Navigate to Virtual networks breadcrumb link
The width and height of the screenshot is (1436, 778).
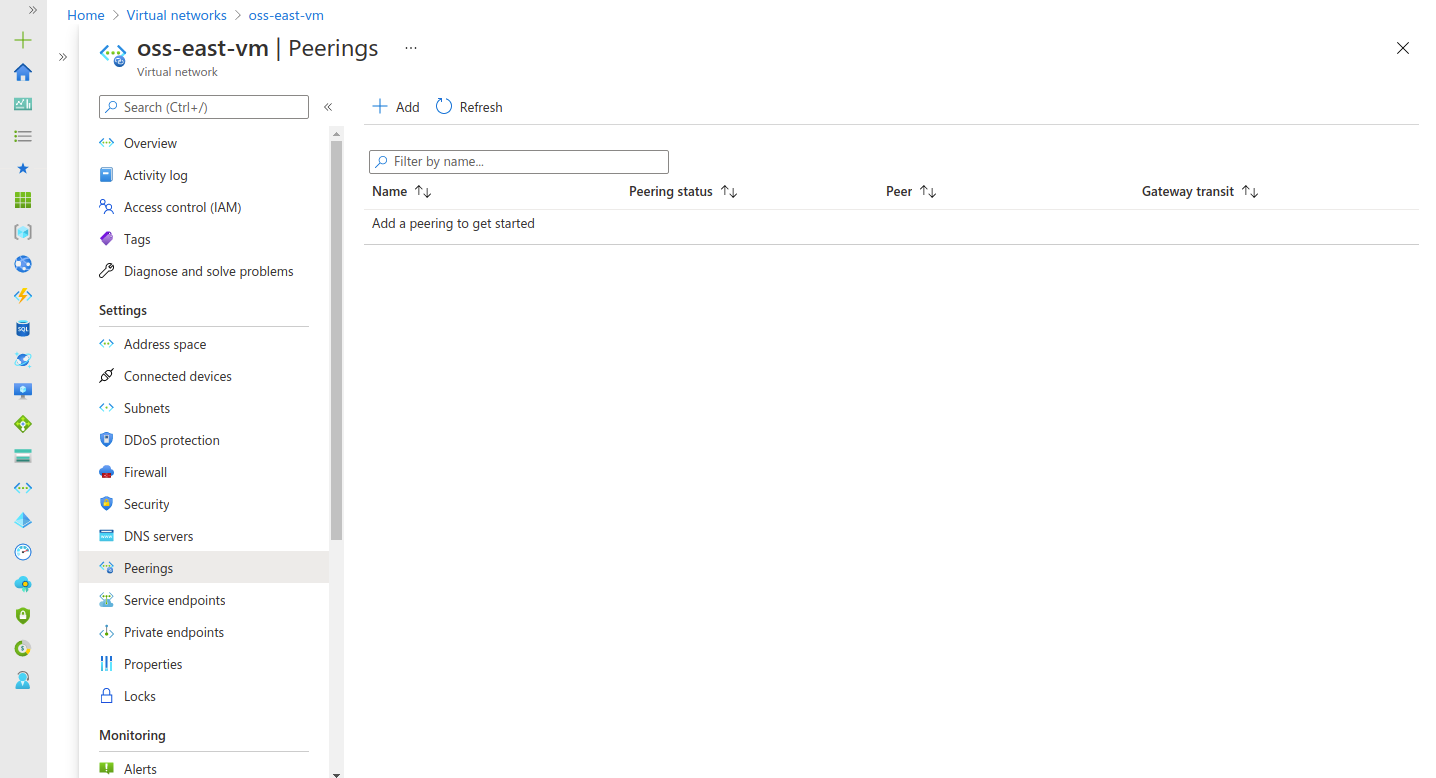click(176, 16)
